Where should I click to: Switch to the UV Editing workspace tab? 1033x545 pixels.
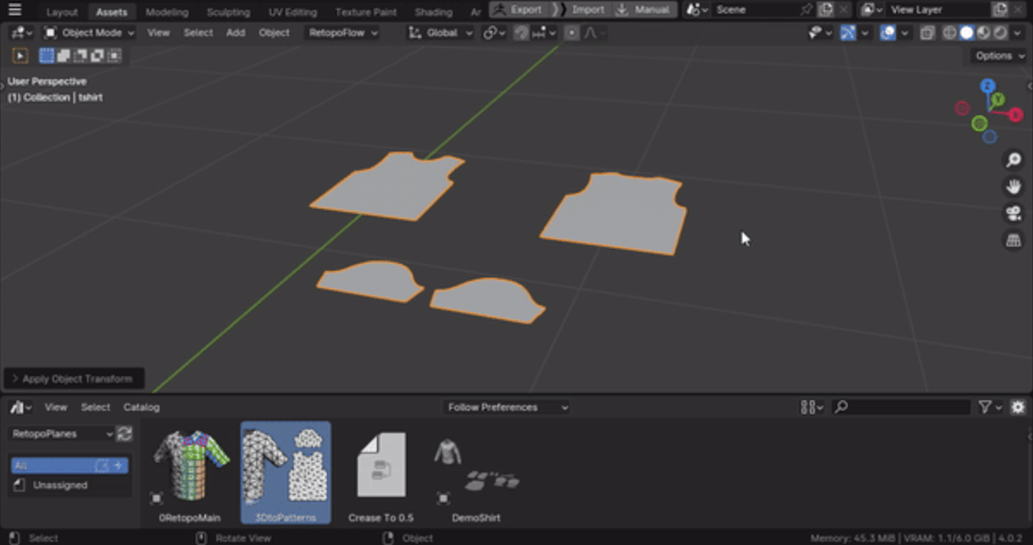pyautogui.click(x=293, y=12)
